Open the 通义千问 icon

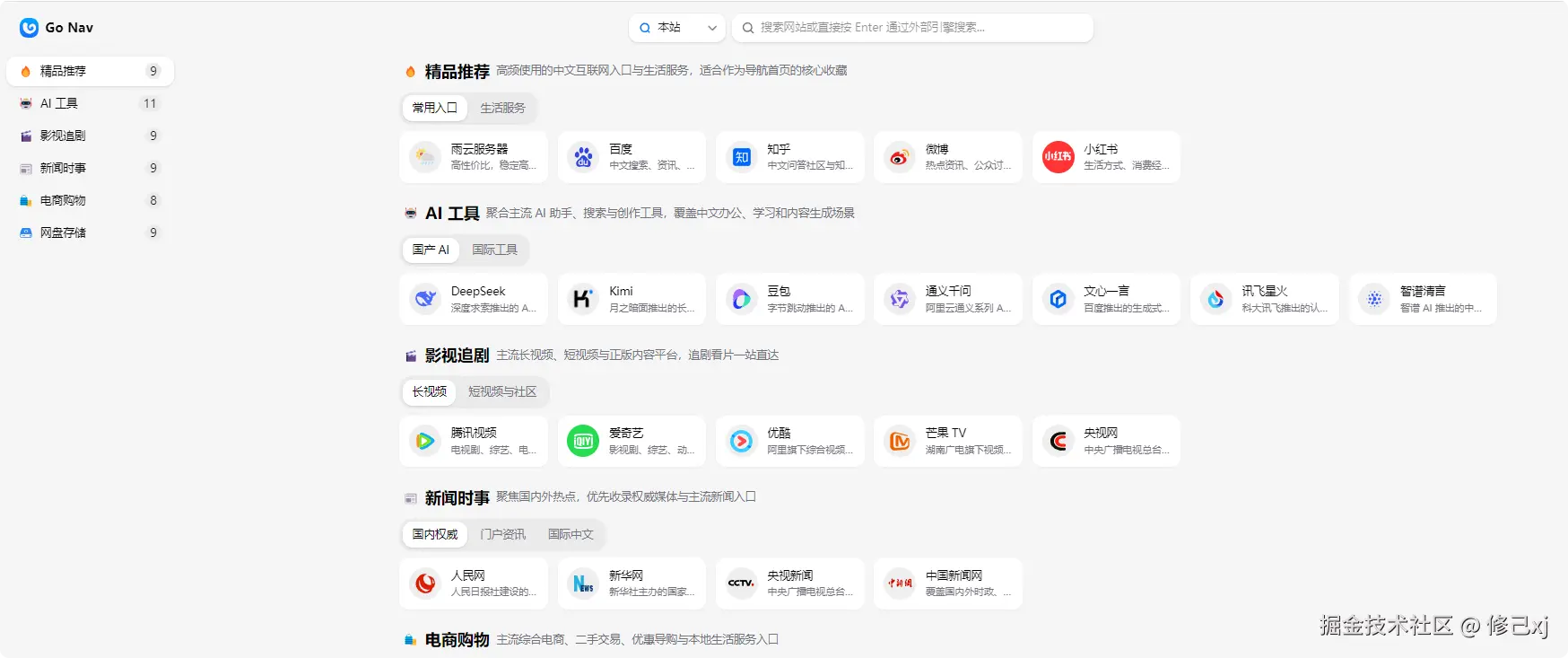tap(900, 299)
